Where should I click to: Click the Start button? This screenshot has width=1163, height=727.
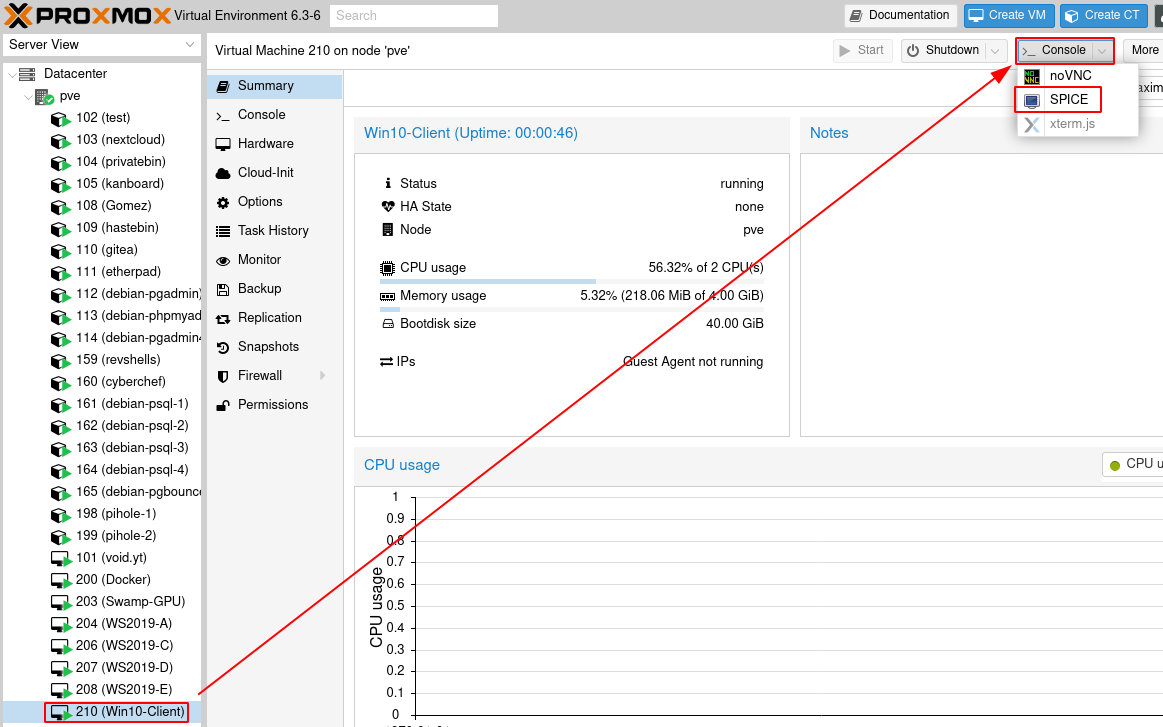click(x=861, y=50)
